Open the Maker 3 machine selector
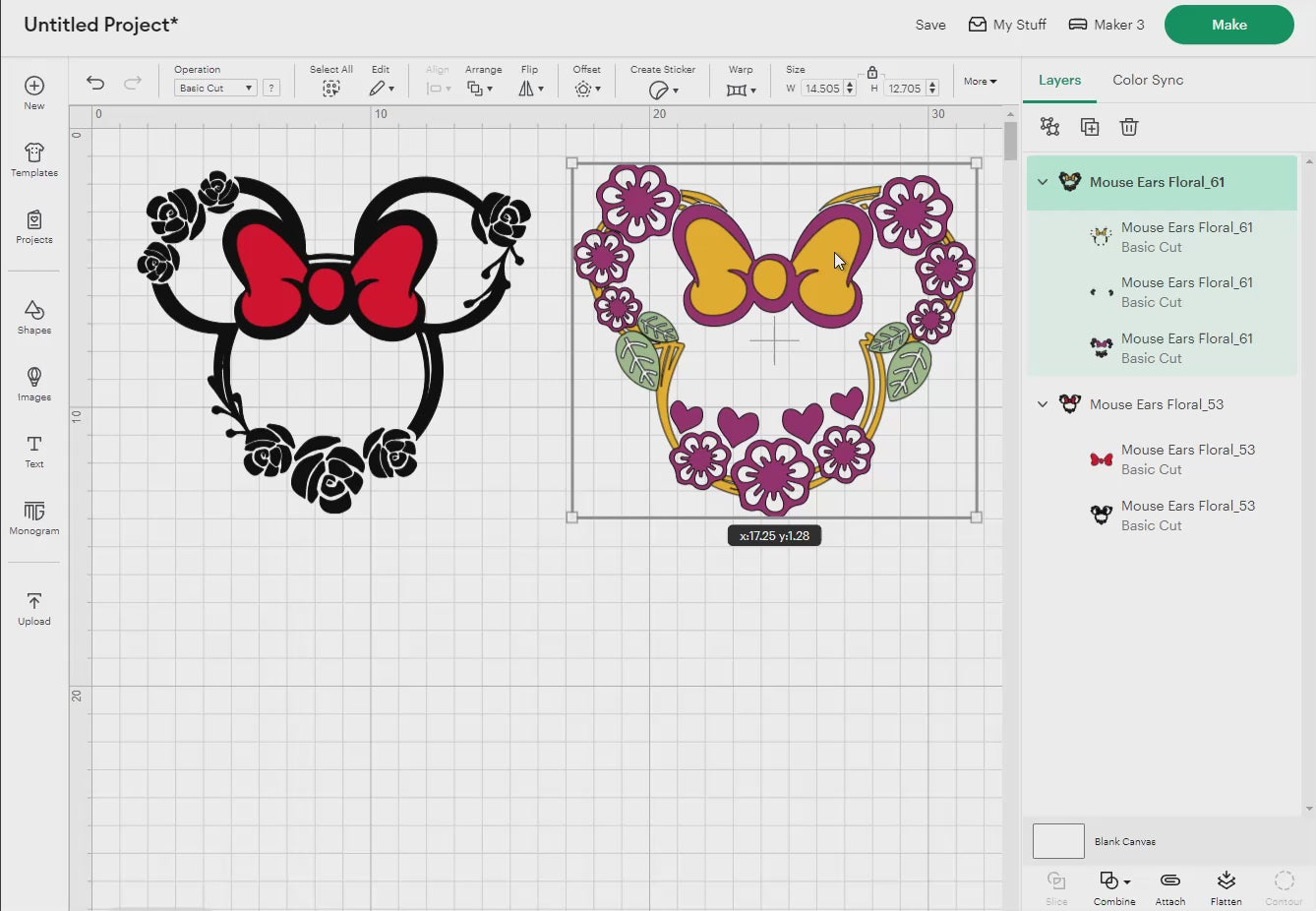 [1107, 25]
